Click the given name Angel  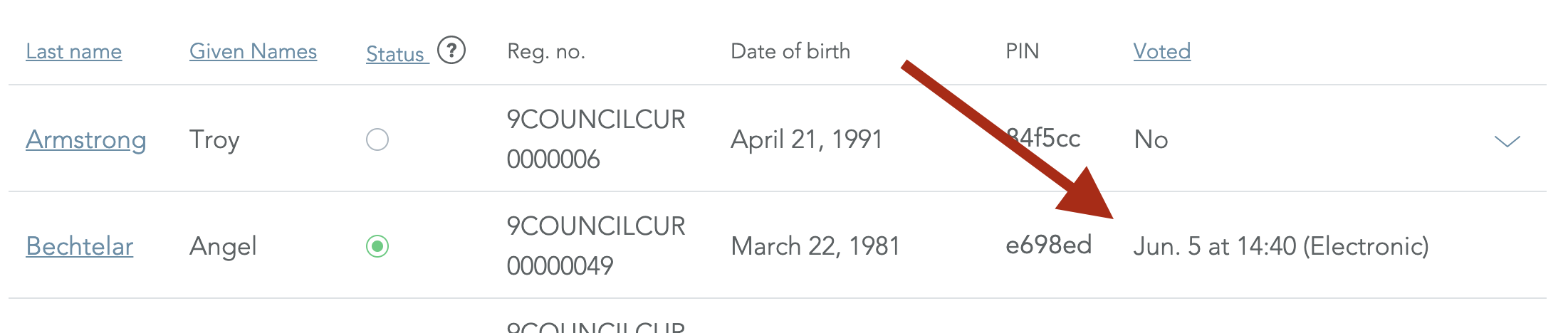(223, 247)
